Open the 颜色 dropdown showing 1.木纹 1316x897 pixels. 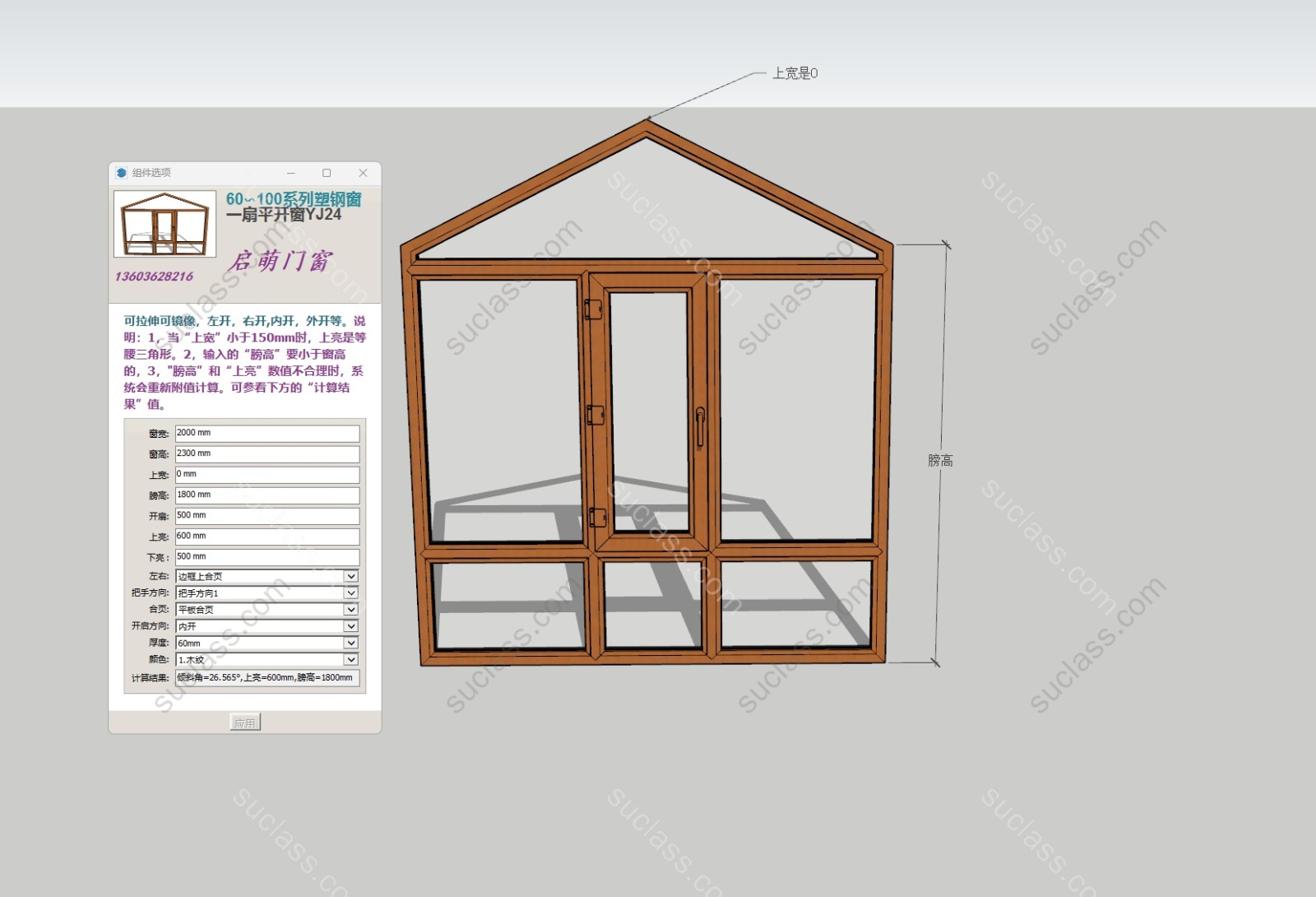[x=267, y=659]
